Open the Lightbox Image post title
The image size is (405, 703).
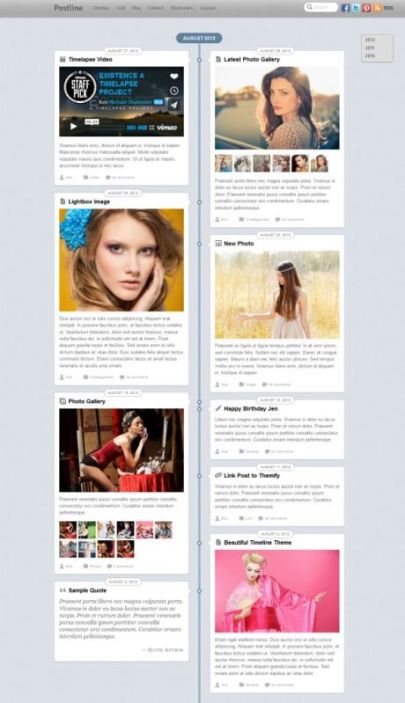(89, 202)
